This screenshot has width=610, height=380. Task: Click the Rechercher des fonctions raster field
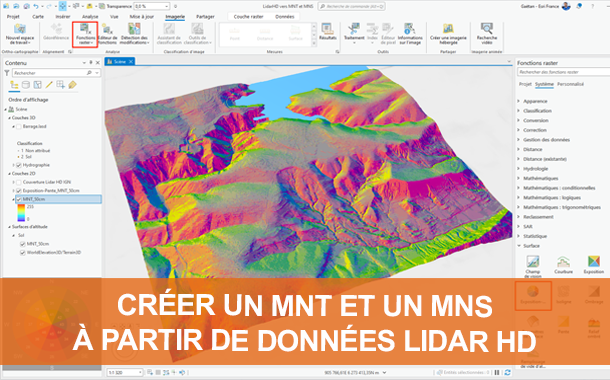(x=563, y=72)
